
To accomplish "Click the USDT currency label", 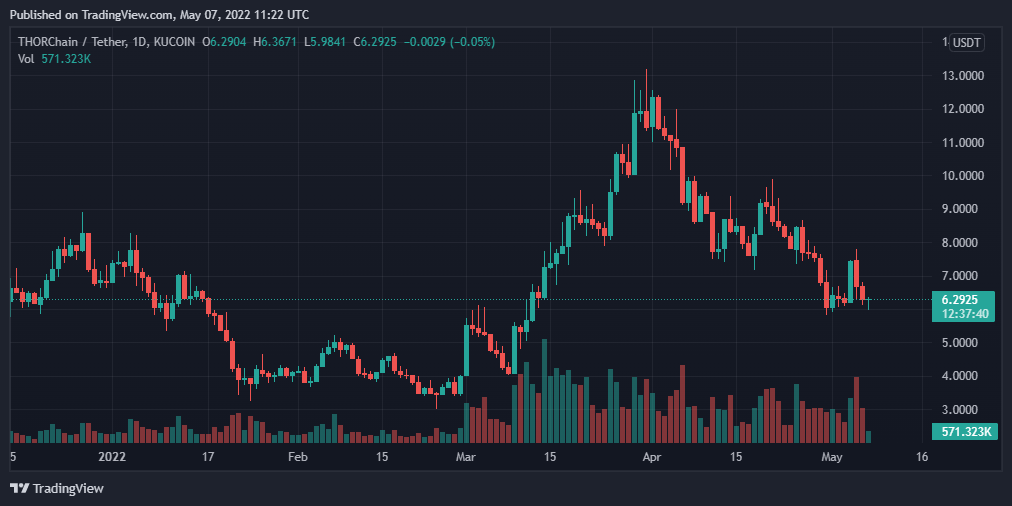I will pyautogui.click(x=967, y=43).
